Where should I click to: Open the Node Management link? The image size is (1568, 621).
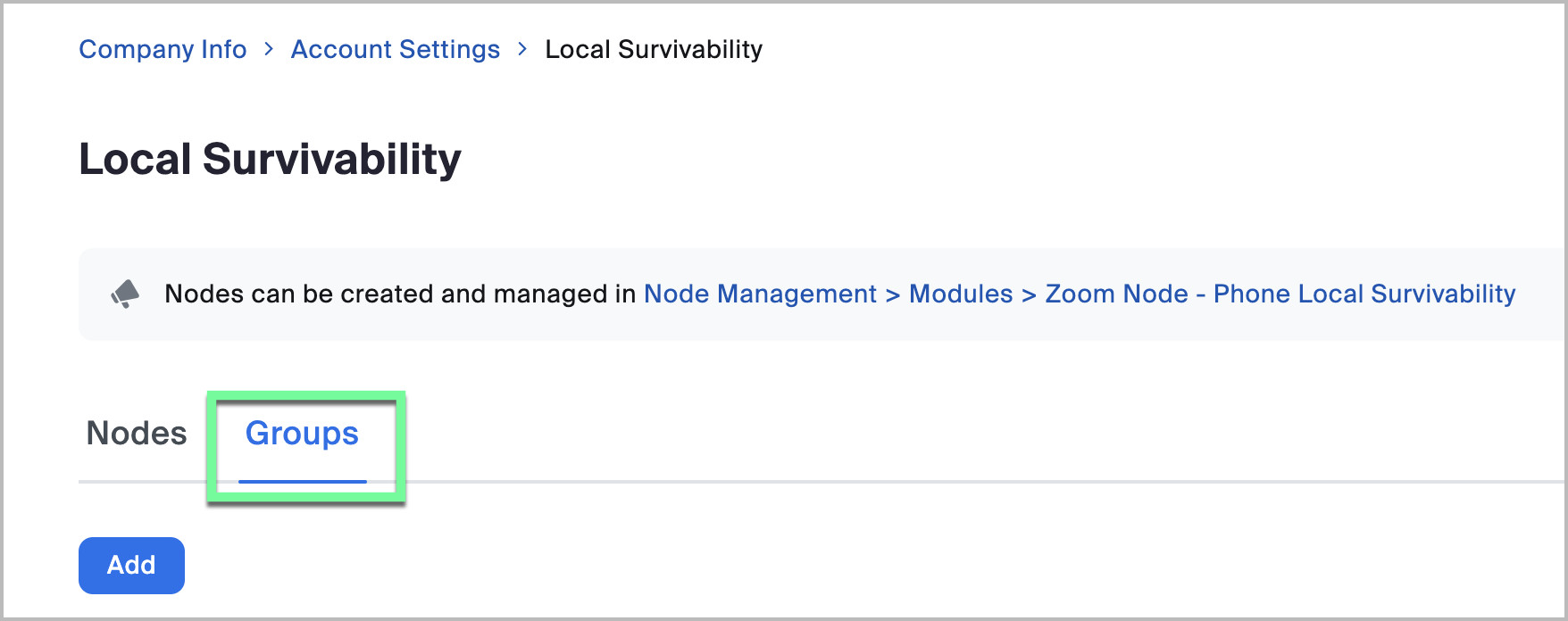[x=760, y=294]
